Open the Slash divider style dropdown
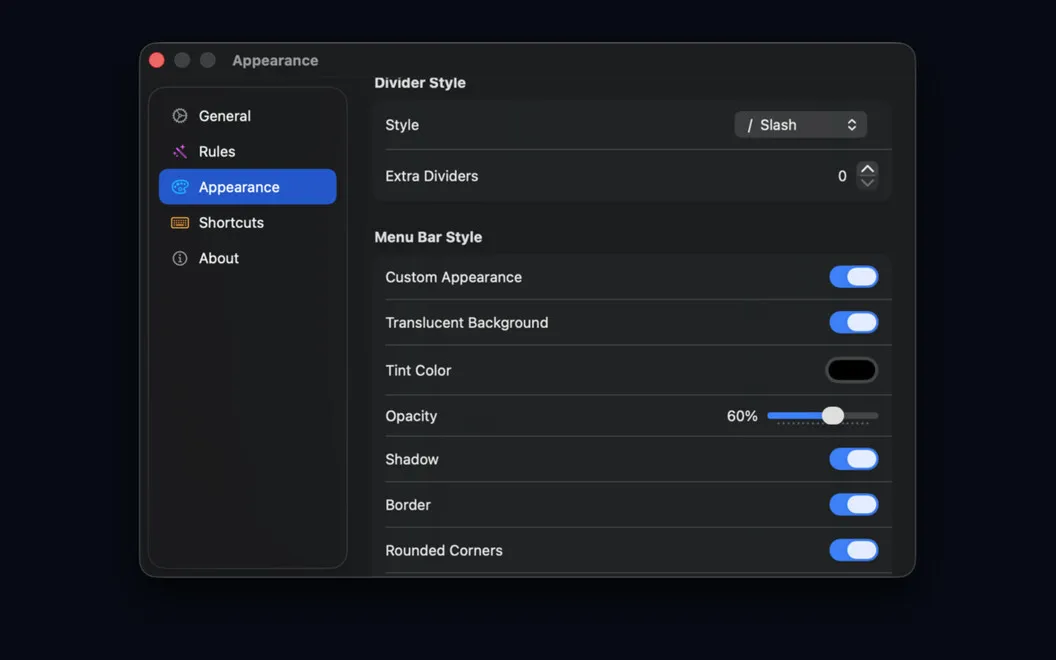 [x=800, y=125]
